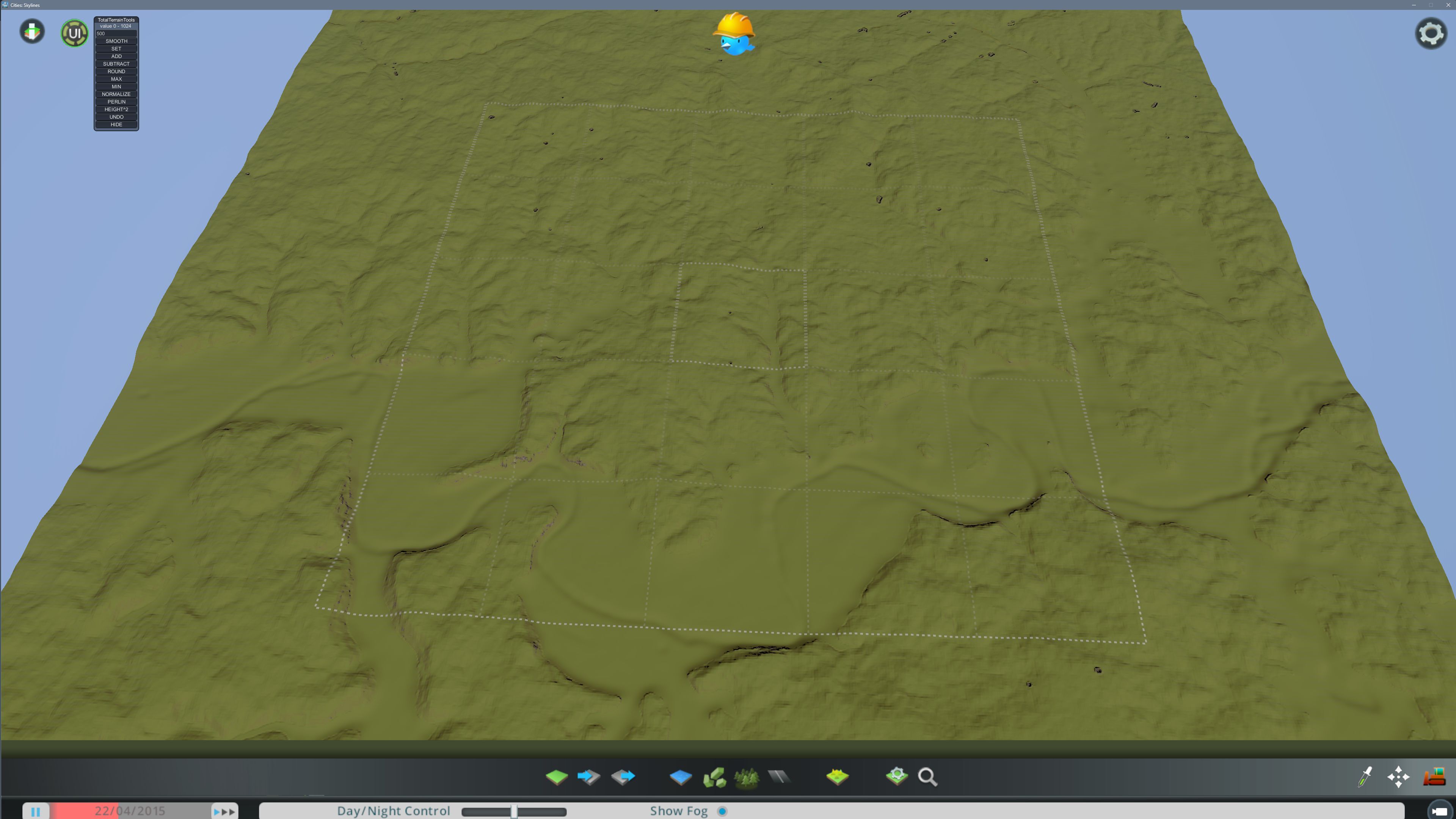Open the roads tool icon
Viewport: 1456px width, 819px height.
pos(779,777)
